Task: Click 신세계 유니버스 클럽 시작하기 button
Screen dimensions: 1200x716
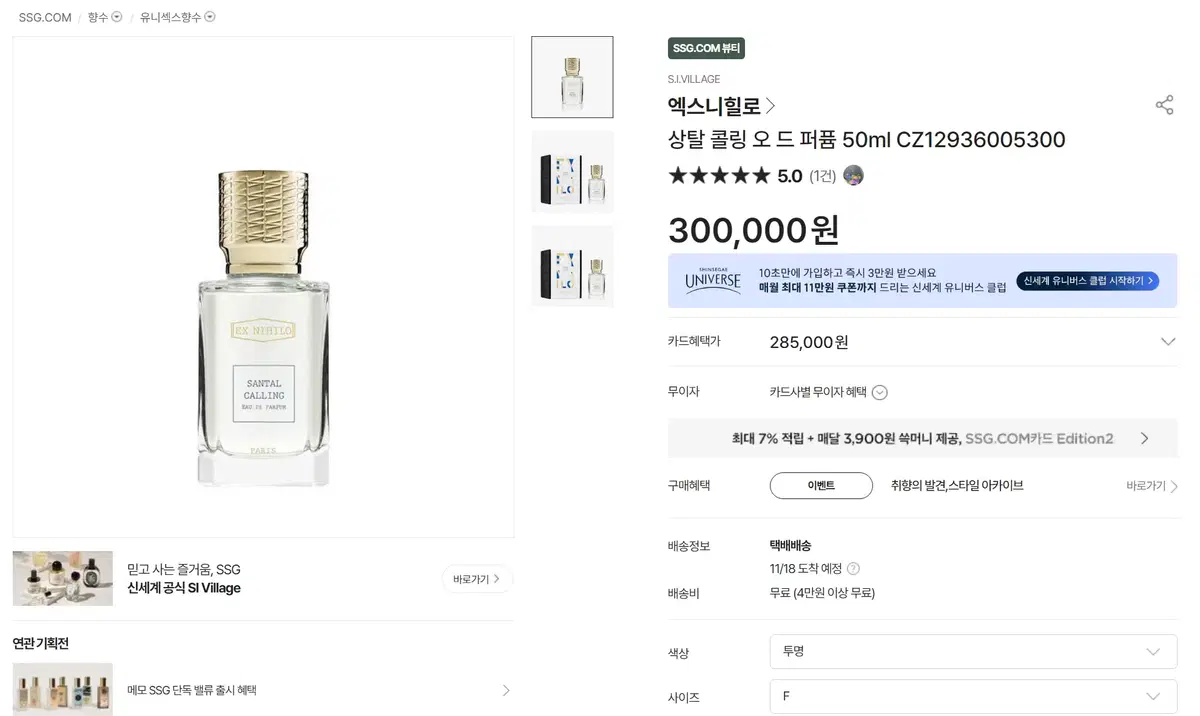Action: [1087, 281]
